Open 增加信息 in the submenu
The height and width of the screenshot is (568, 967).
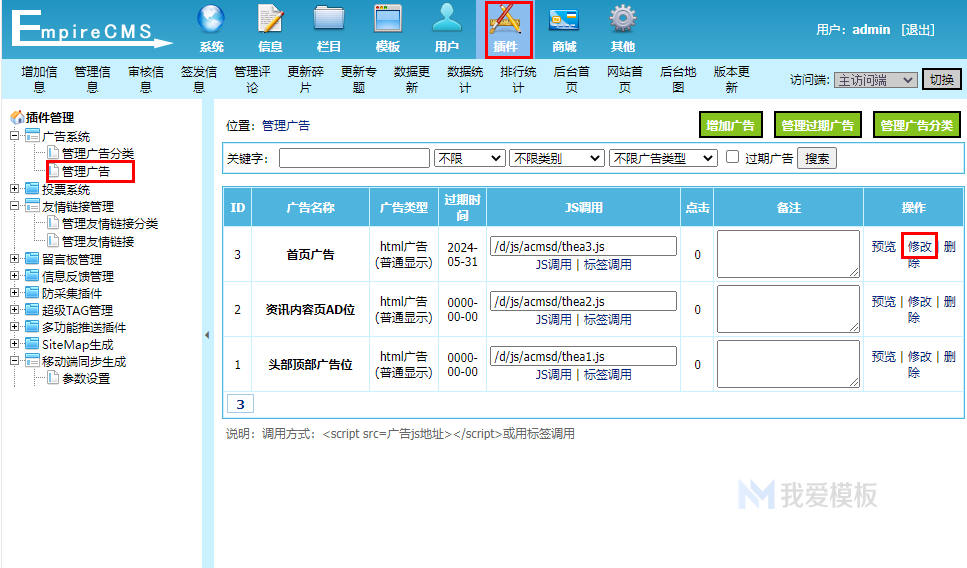pos(39,80)
